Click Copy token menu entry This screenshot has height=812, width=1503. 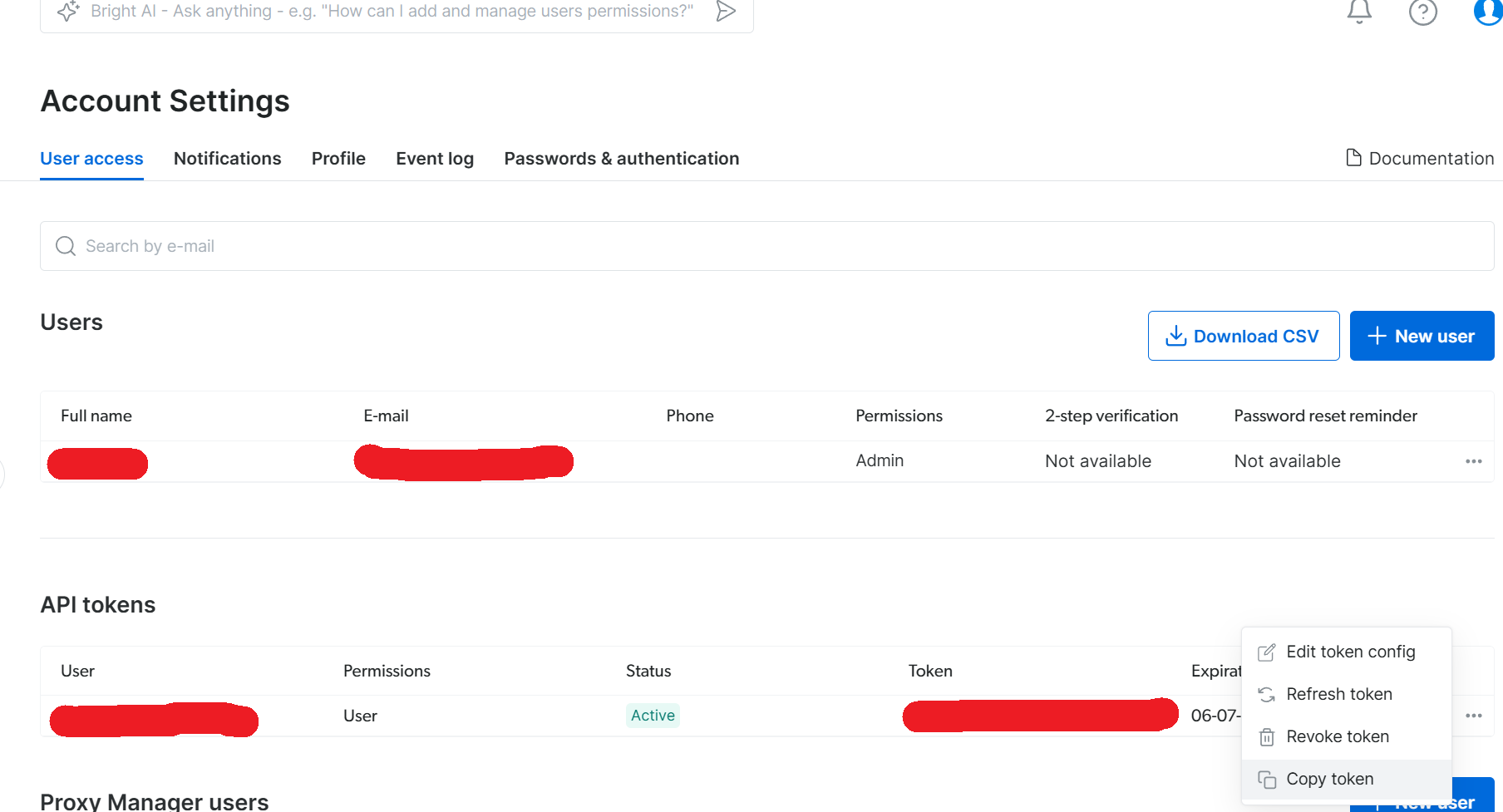(1329, 780)
